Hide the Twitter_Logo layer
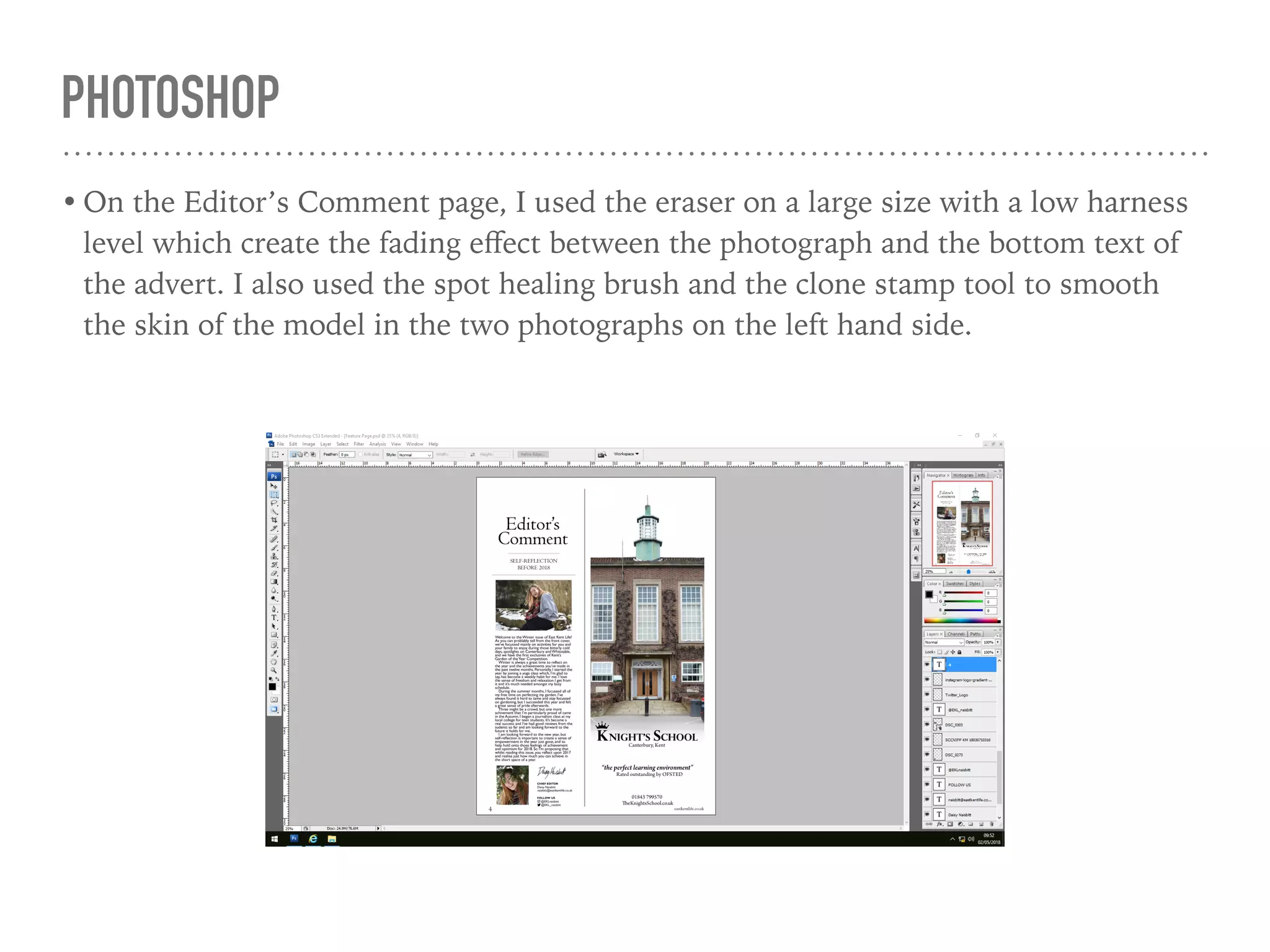The image size is (1270, 952). click(x=927, y=694)
